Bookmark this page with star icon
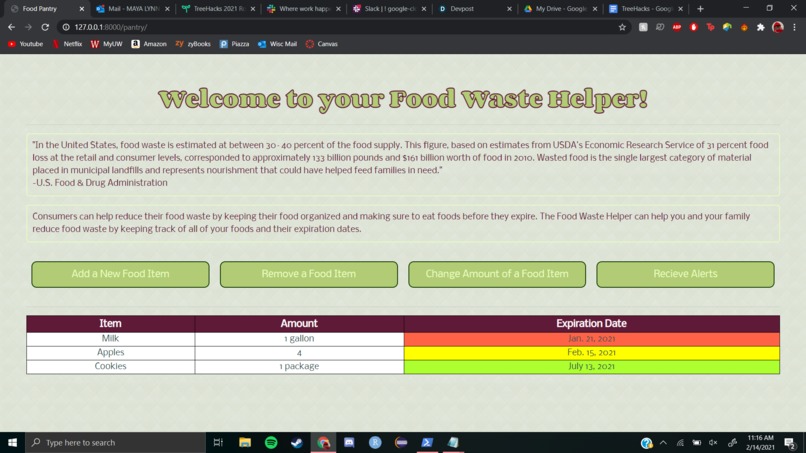This screenshot has width=806, height=453. pyautogui.click(x=622, y=27)
